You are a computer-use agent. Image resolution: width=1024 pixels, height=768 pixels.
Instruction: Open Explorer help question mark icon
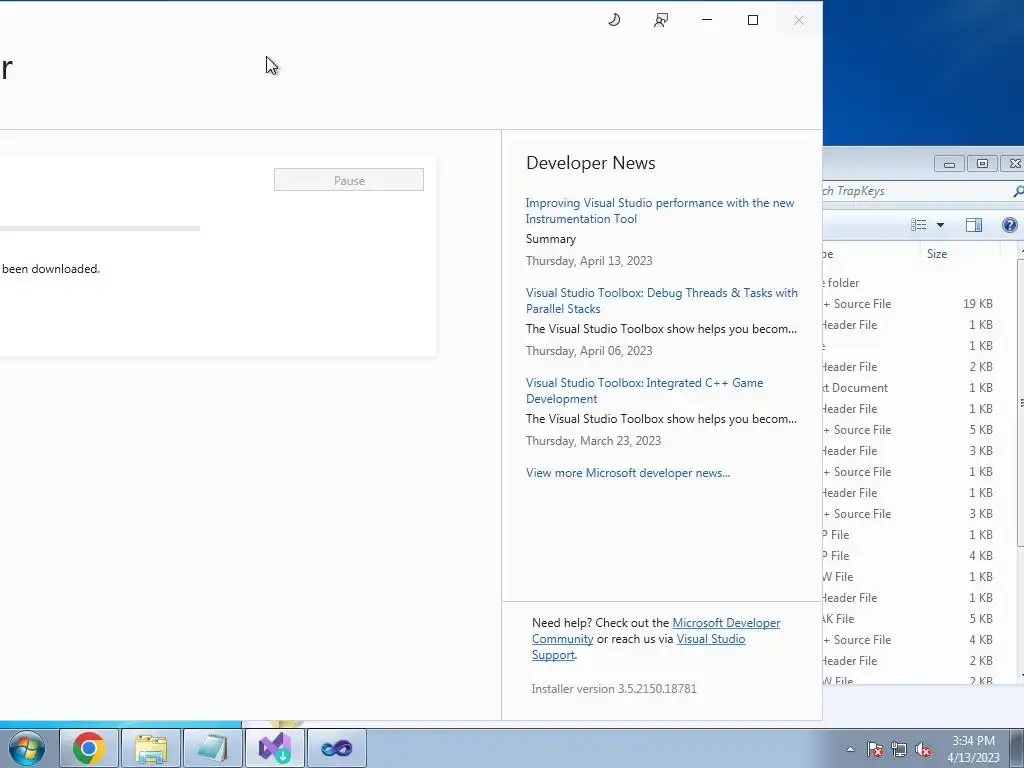[x=1010, y=225]
